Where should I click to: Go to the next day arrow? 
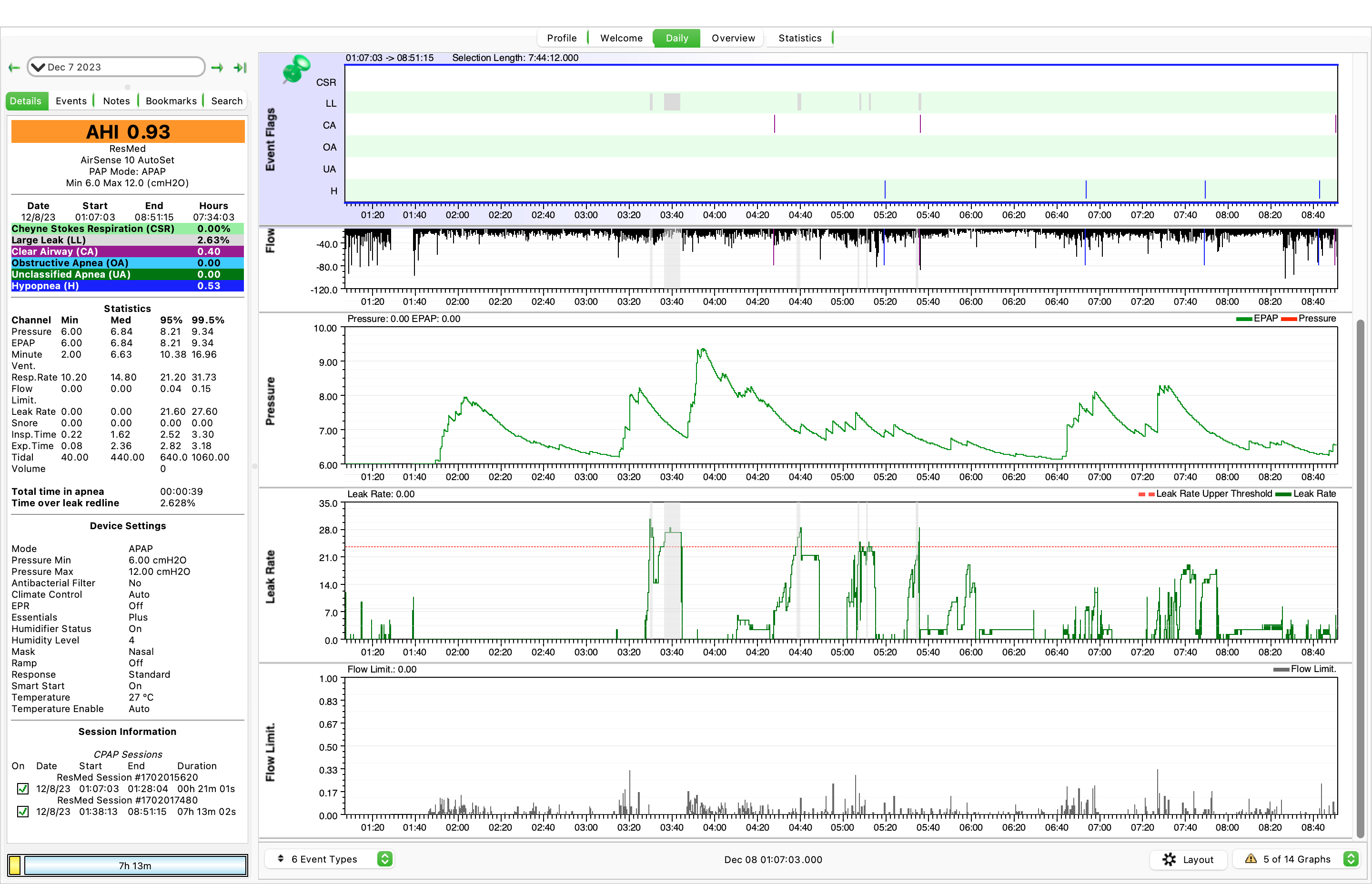(x=217, y=68)
